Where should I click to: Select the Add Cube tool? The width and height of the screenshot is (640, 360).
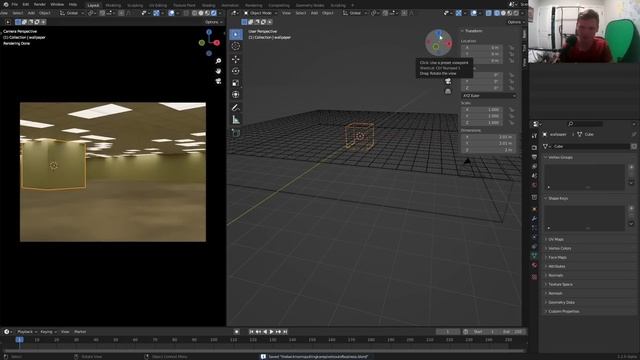[x=236, y=133]
